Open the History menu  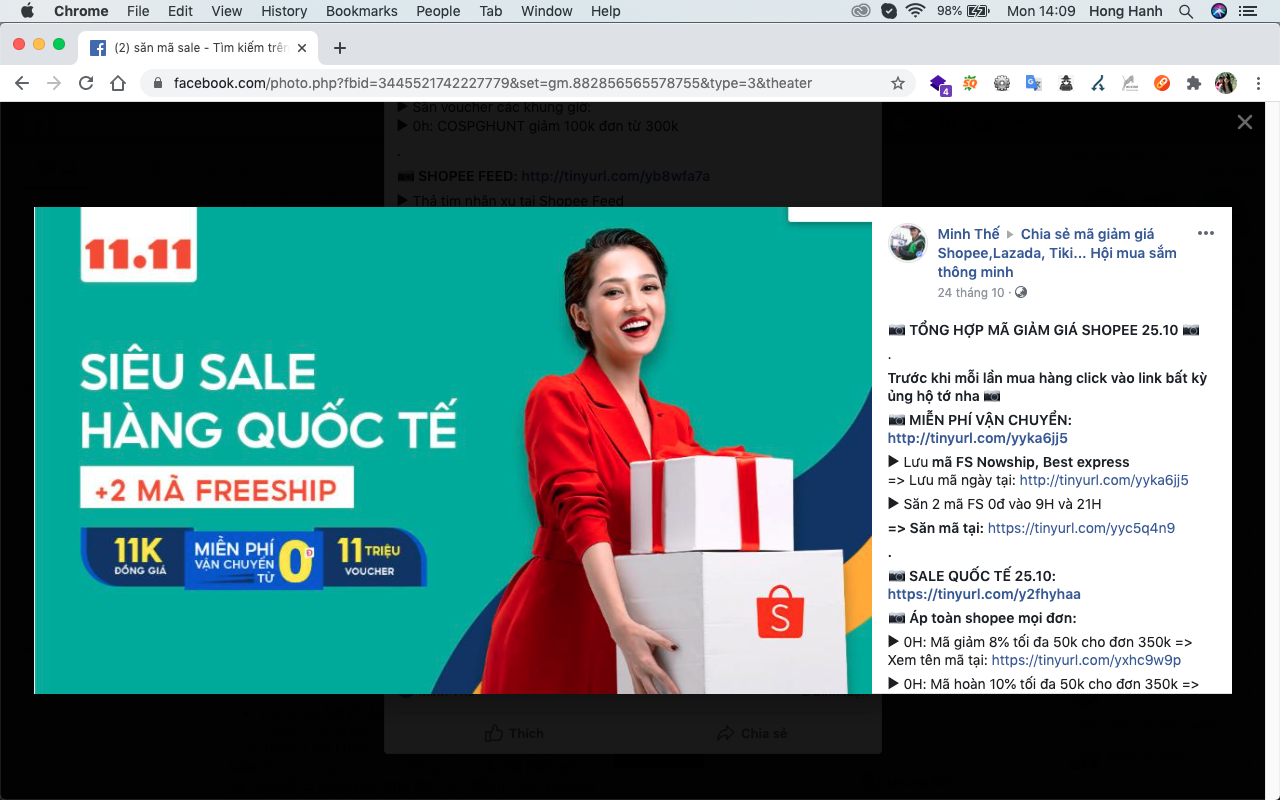tap(284, 11)
